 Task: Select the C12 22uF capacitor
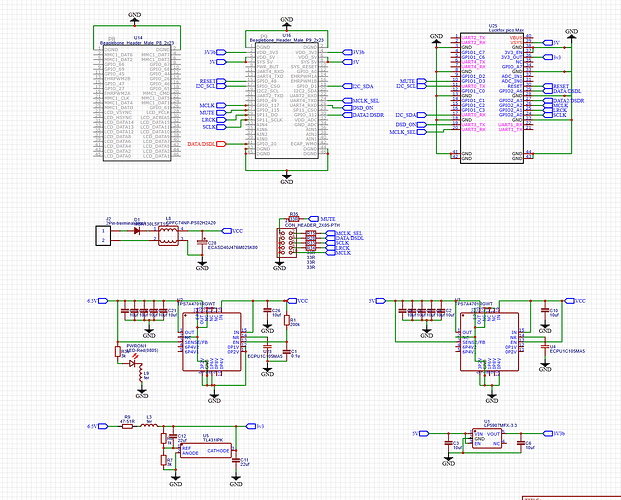173,436
